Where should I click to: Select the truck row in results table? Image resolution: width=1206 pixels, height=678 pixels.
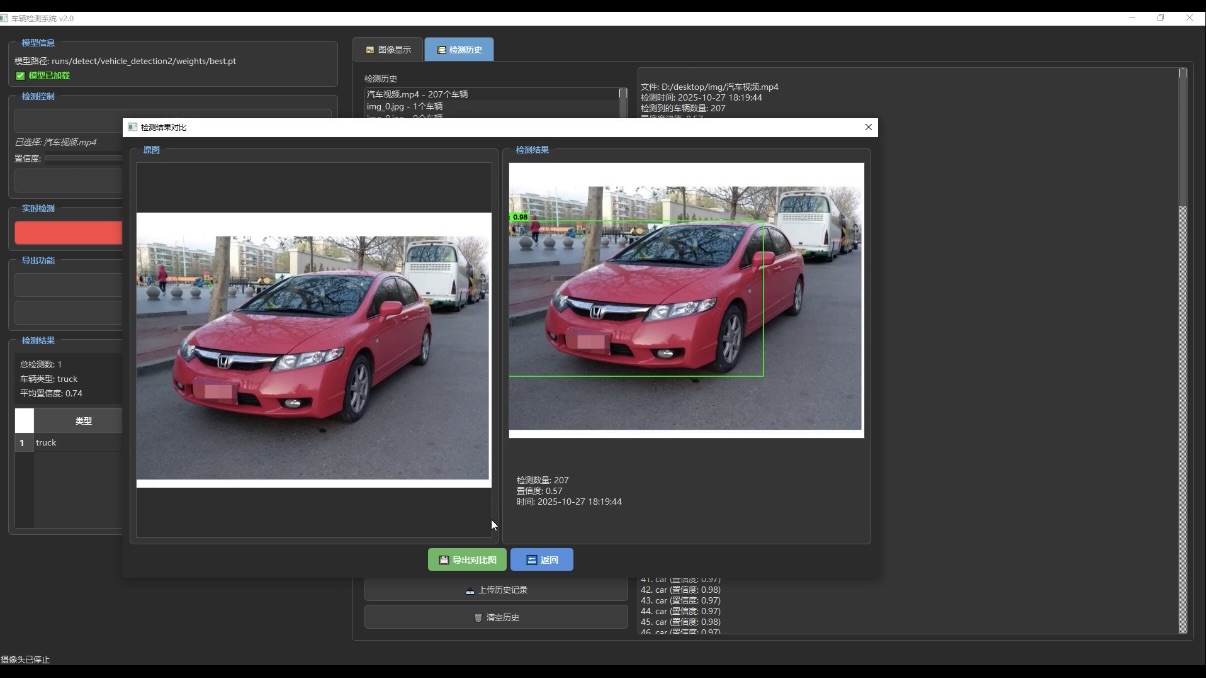click(78, 442)
